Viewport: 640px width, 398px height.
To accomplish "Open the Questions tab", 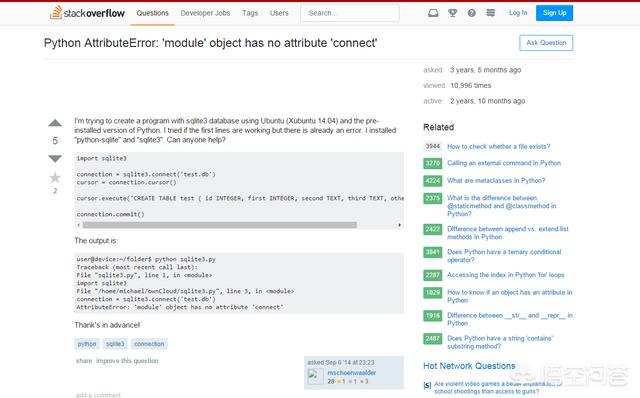I will (152, 13).
